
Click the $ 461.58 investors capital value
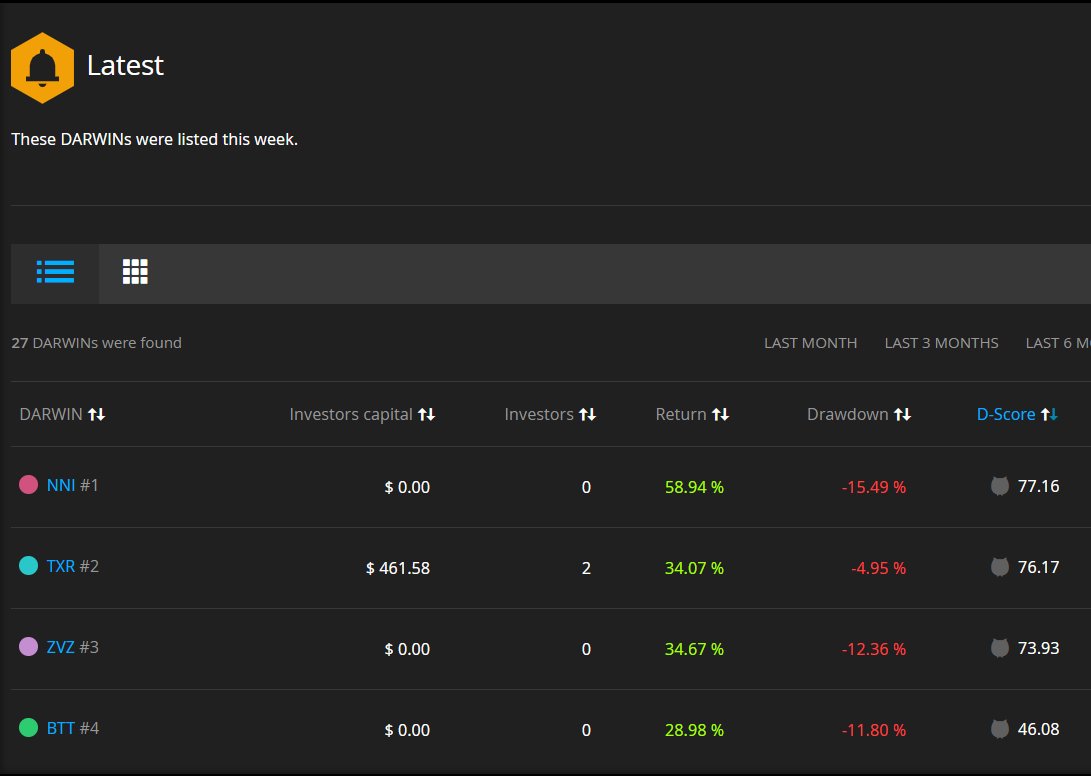pyautogui.click(x=398, y=568)
